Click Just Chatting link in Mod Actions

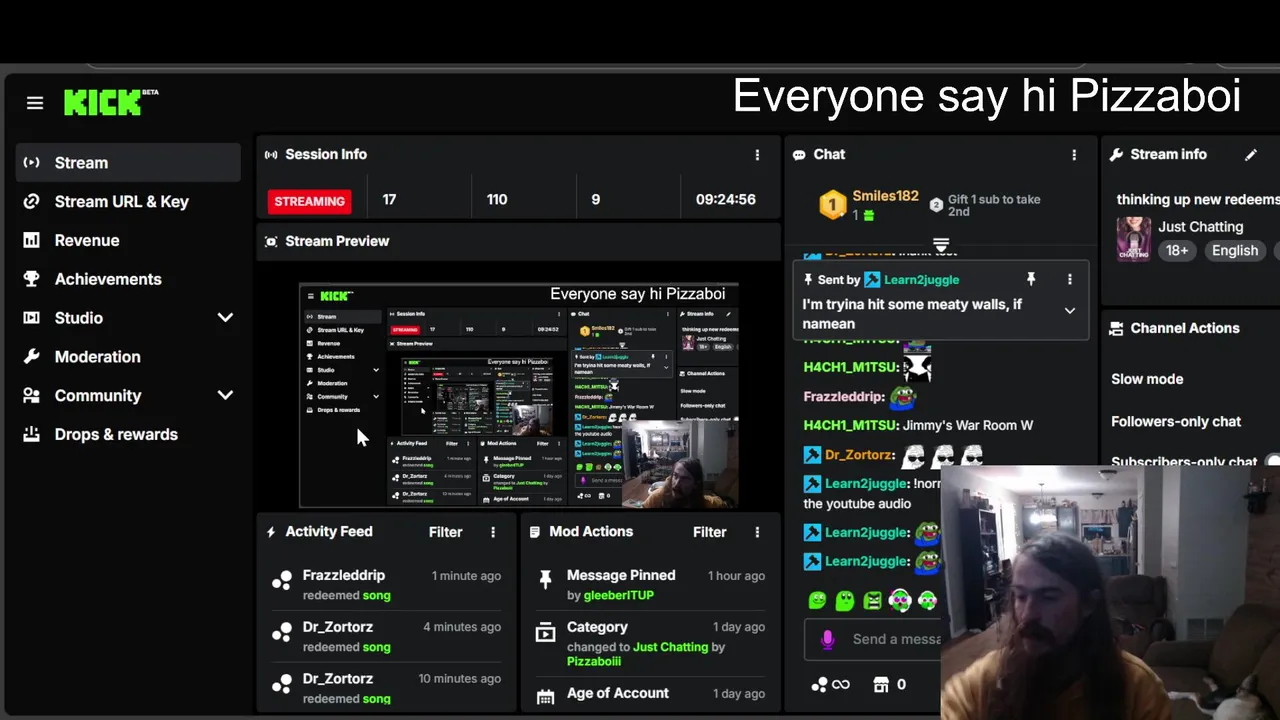(670, 647)
